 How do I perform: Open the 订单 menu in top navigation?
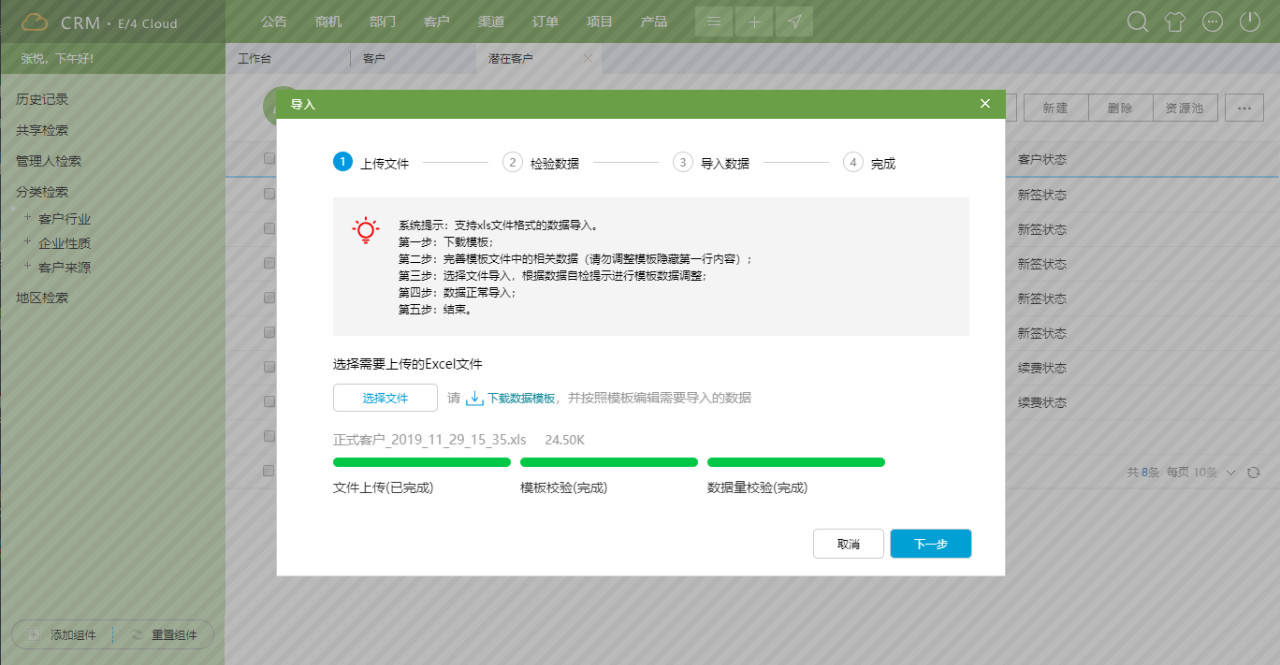[545, 22]
